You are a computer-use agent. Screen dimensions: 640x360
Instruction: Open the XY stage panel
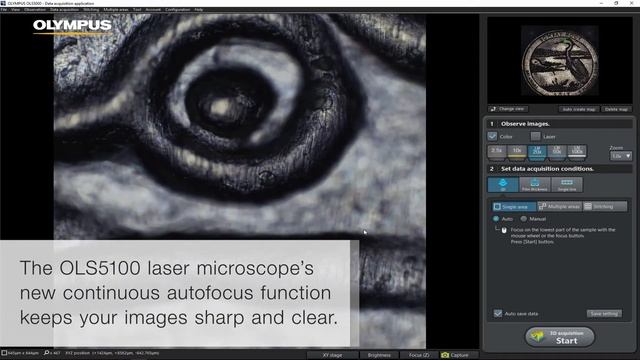tap(332, 355)
